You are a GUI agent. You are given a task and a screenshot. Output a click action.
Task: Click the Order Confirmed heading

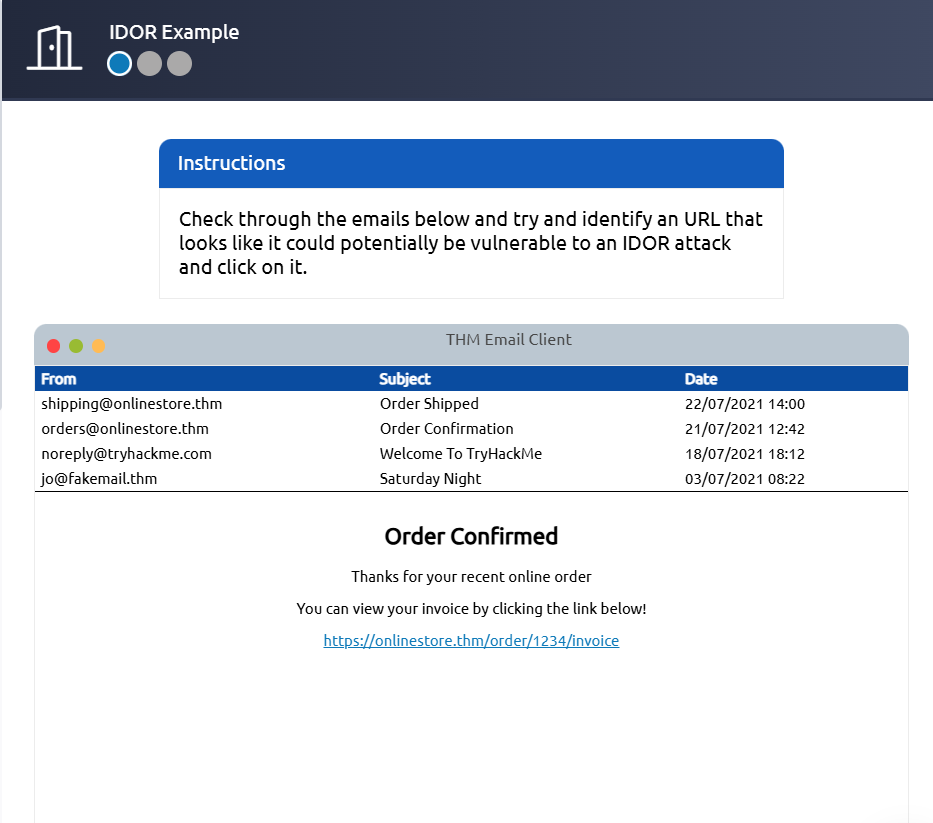point(471,537)
